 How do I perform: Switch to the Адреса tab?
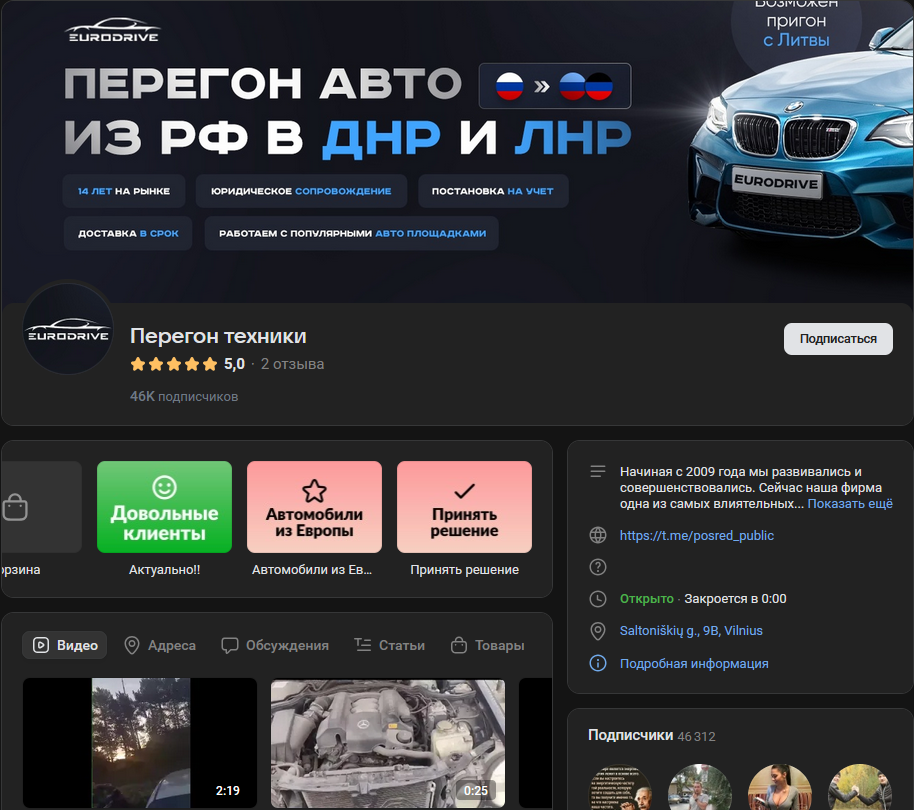point(160,645)
